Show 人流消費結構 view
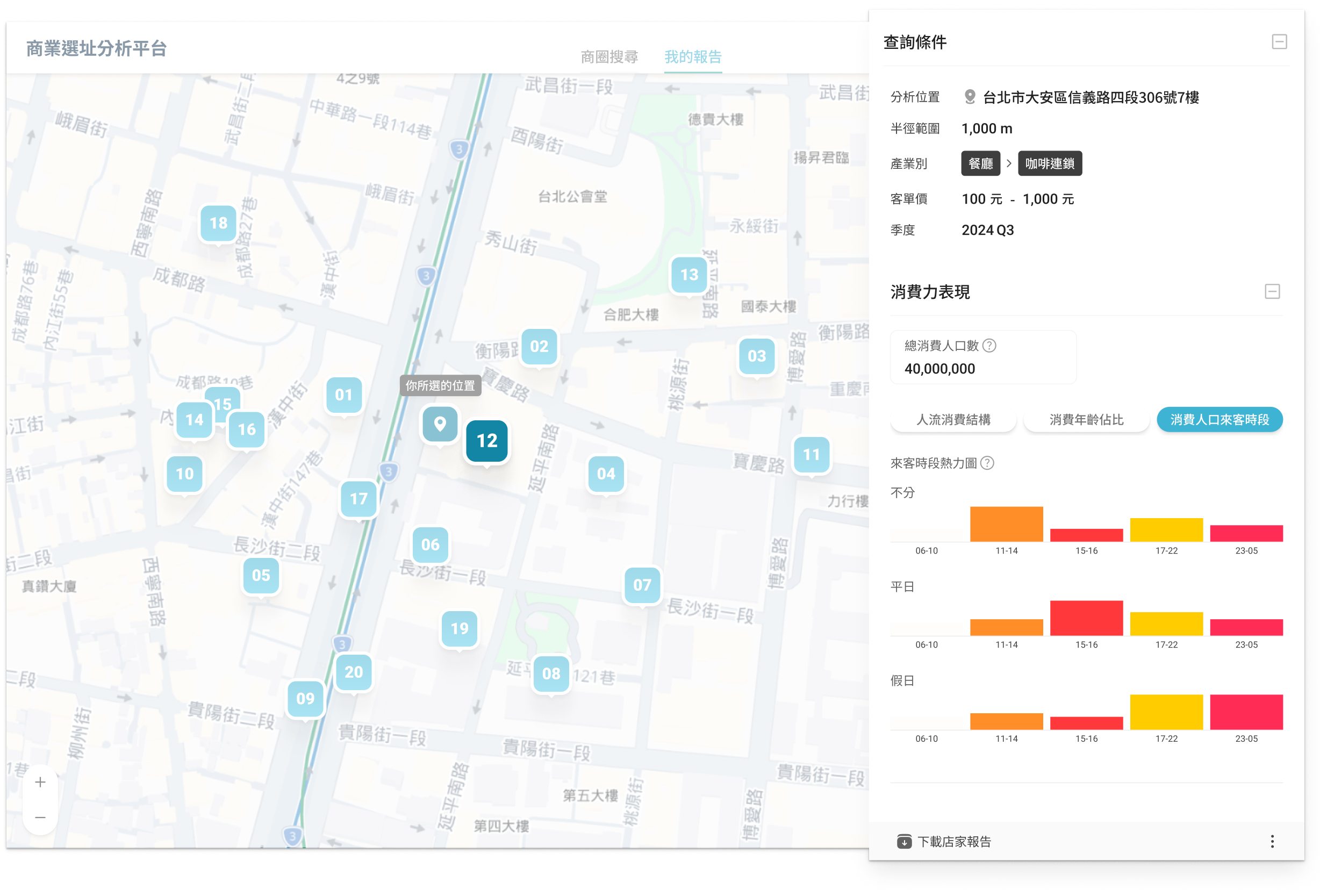The width and height of the screenshot is (1327, 896). (x=953, y=420)
